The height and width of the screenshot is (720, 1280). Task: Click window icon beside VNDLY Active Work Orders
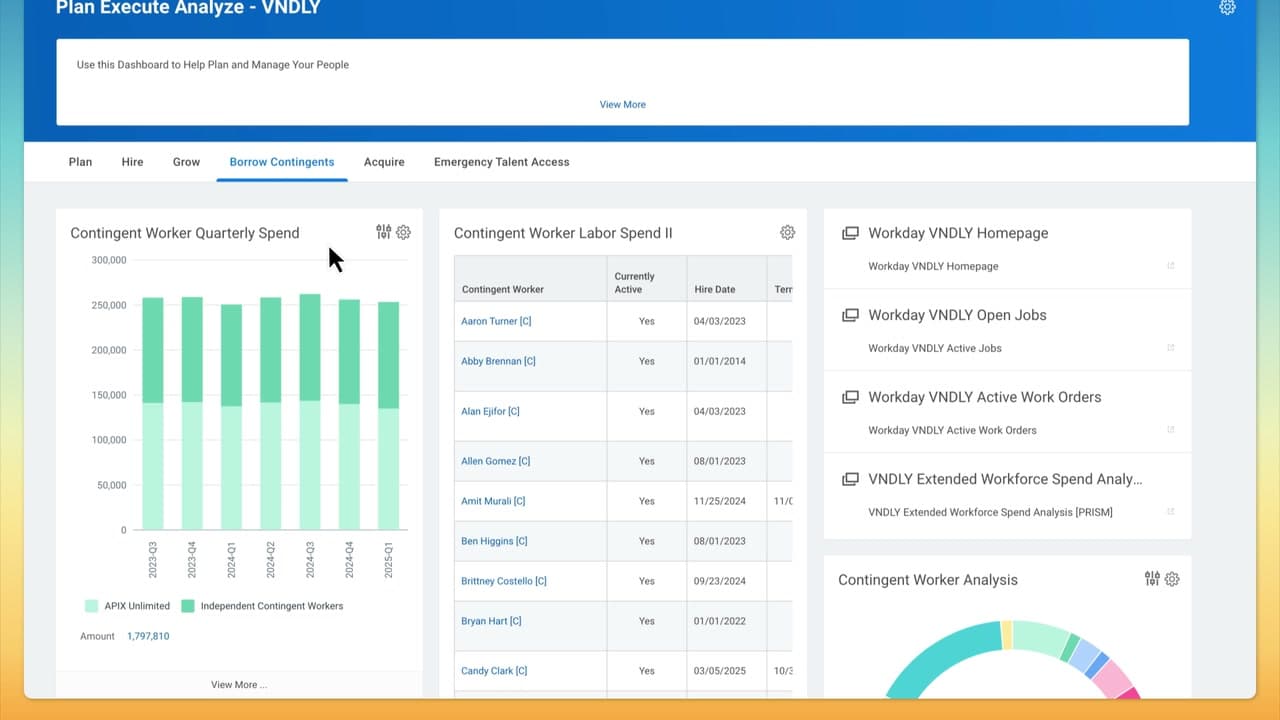click(x=850, y=397)
